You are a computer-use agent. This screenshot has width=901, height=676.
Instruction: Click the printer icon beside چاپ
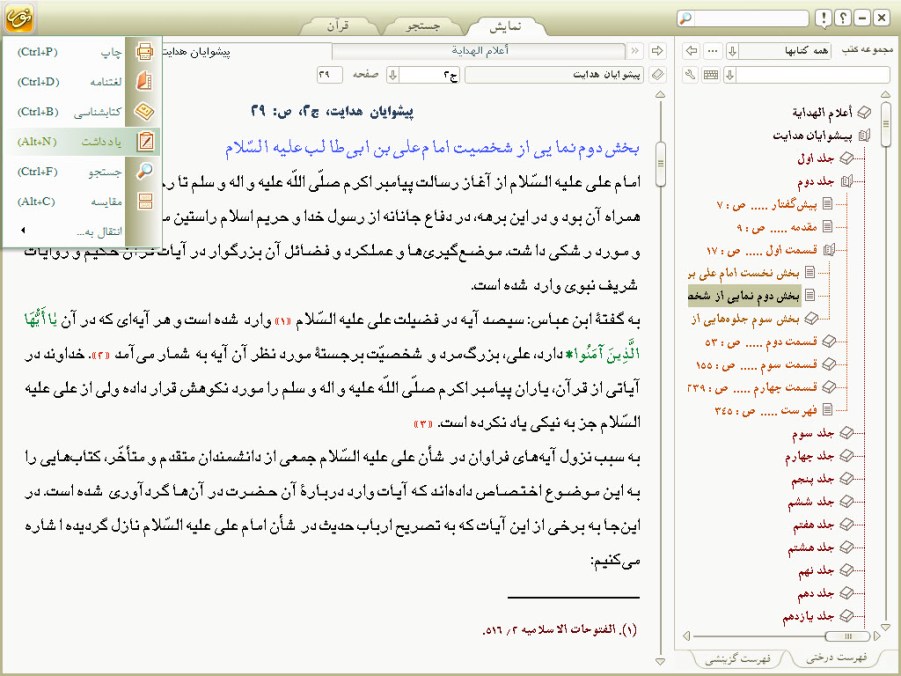(x=144, y=52)
